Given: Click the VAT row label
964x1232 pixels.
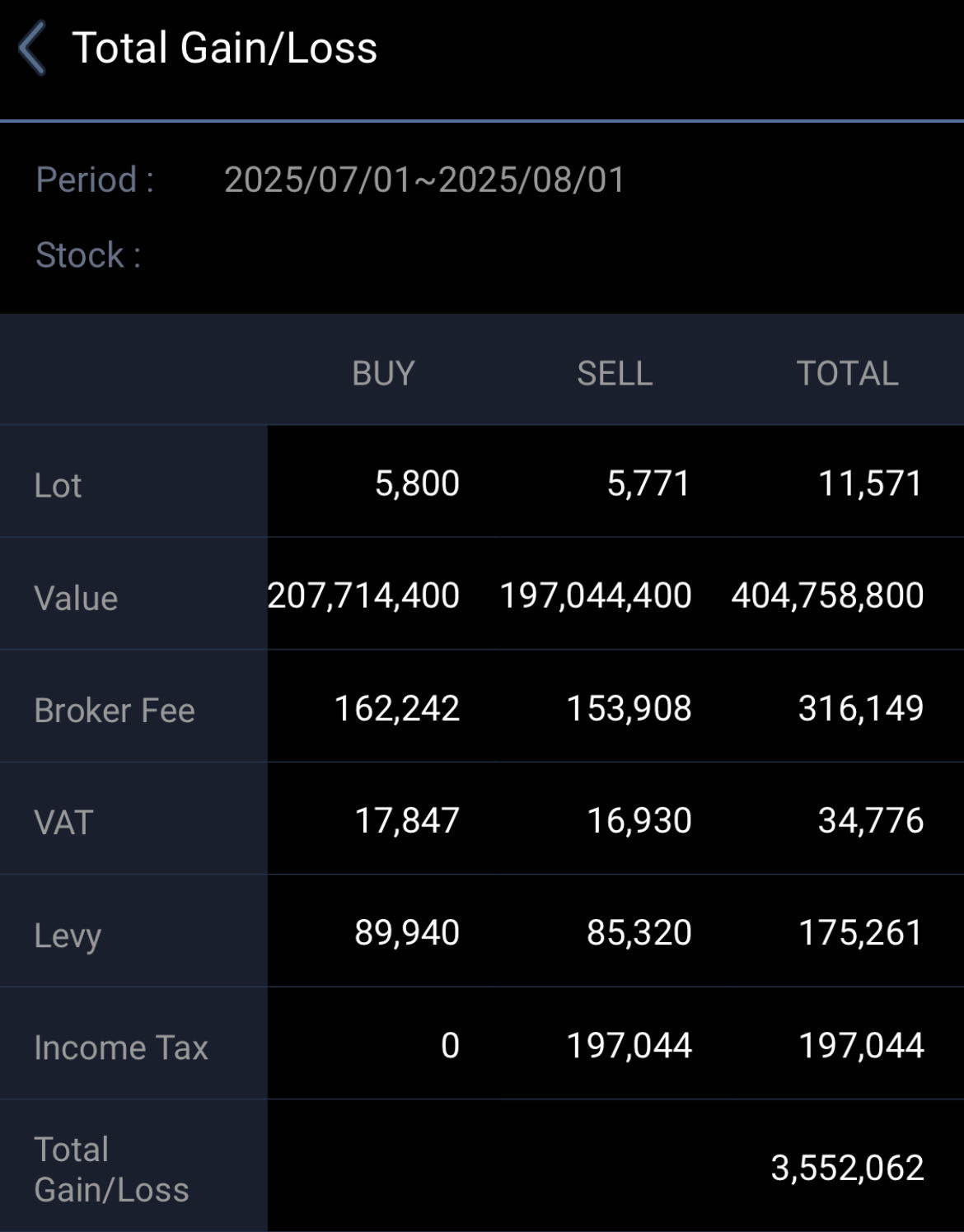Looking at the screenshot, I should point(63,823).
